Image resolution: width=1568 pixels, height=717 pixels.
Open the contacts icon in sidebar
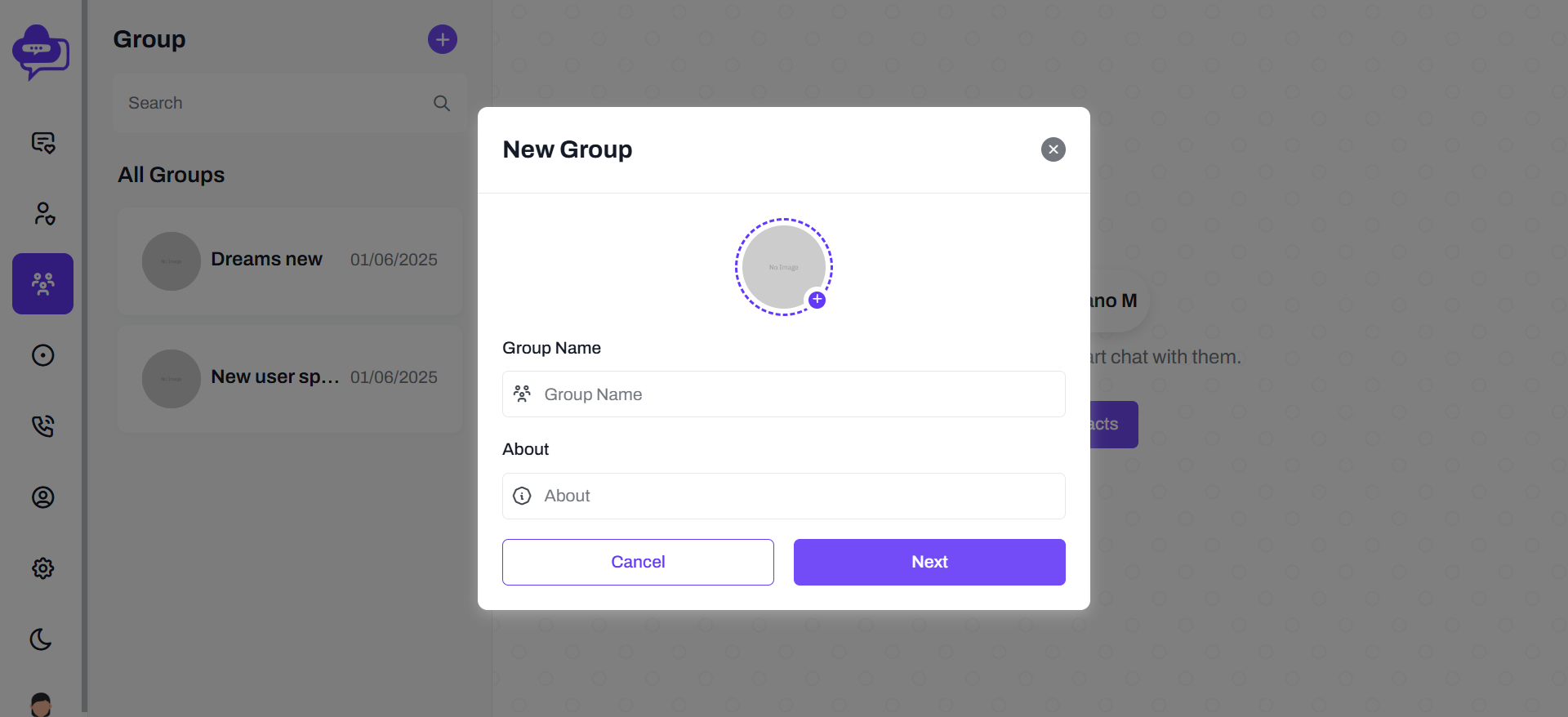pos(42,213)
